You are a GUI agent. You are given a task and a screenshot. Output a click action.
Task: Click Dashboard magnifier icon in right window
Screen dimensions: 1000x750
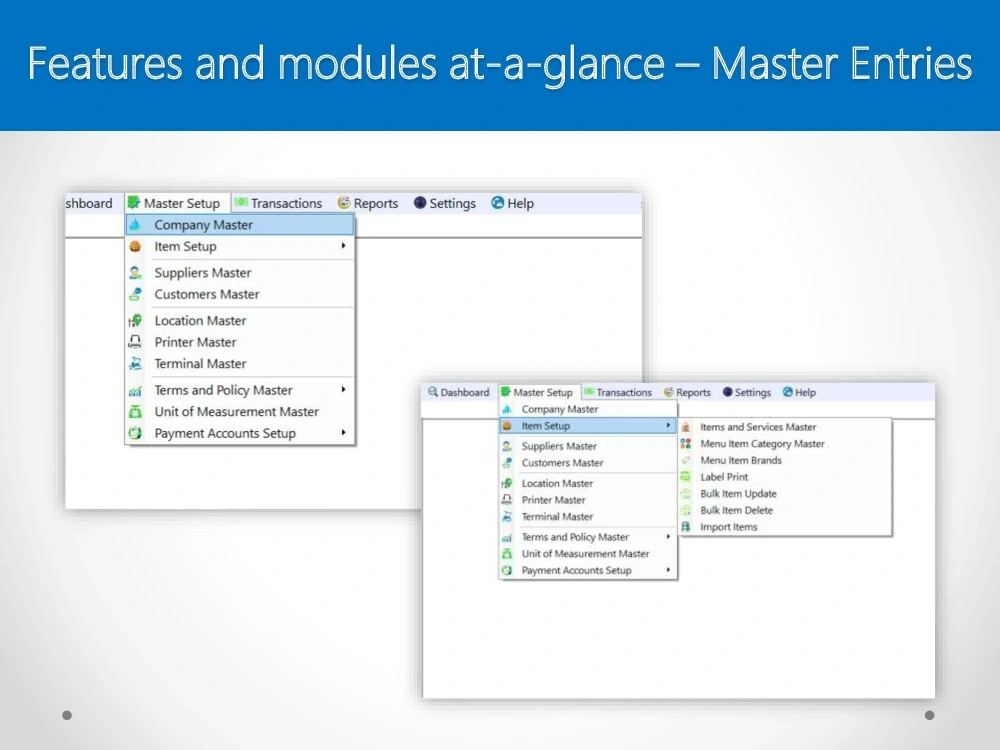tap(433, 392)
